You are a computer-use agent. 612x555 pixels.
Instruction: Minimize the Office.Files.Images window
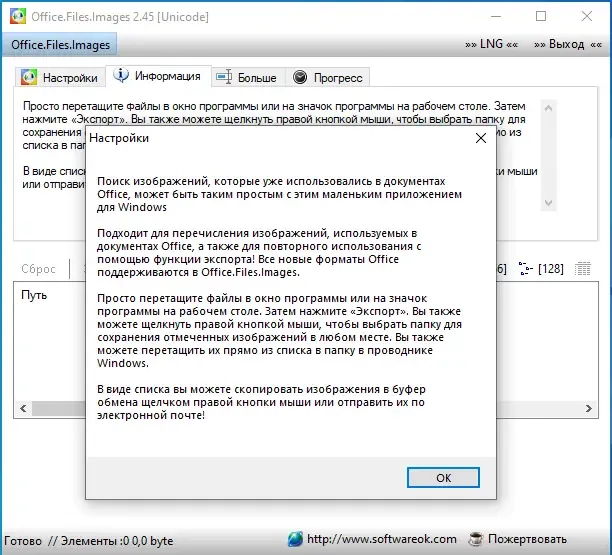click(496, 16)
